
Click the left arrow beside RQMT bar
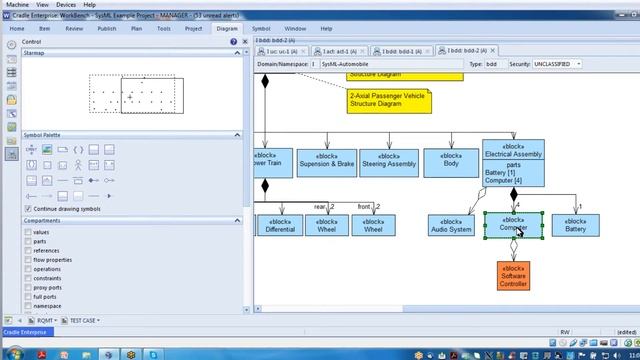20,321
